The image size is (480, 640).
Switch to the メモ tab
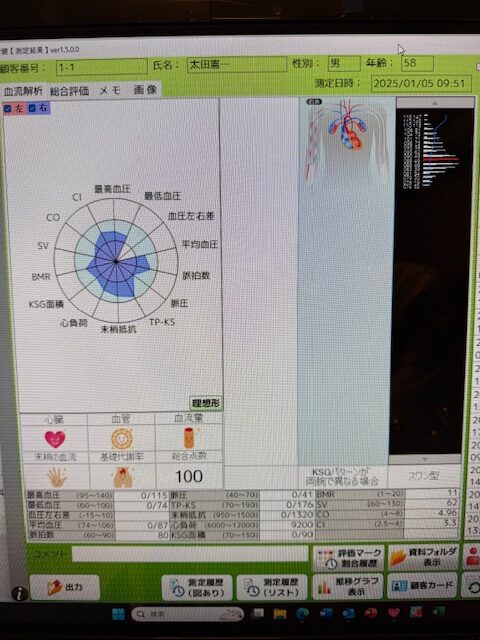point(110,90)
